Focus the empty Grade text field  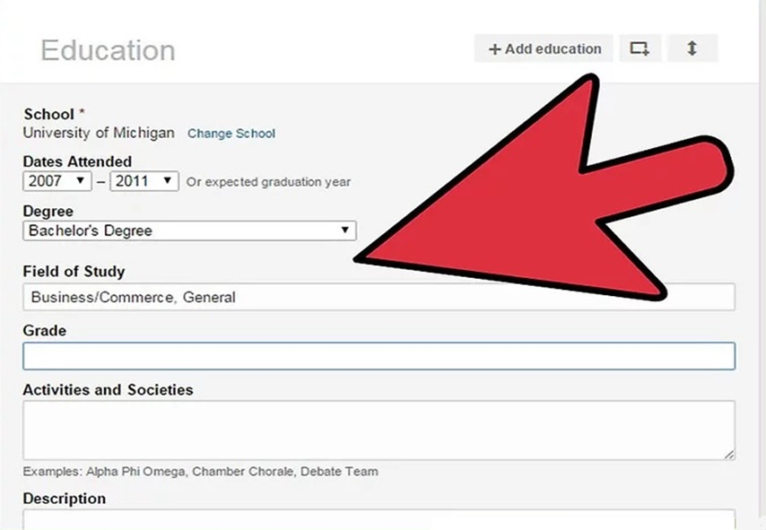click(378, 356)
